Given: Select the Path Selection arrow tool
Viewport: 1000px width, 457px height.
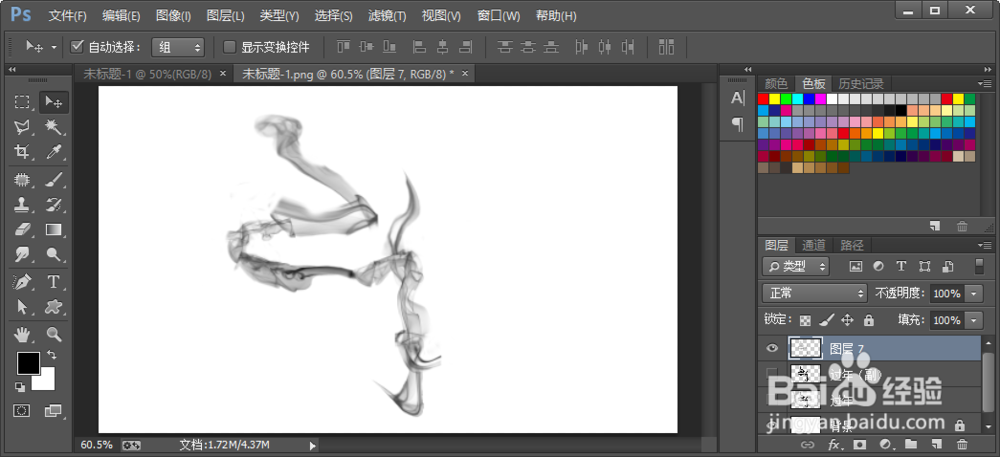Looking at the screenshot, I should point(22,307).
